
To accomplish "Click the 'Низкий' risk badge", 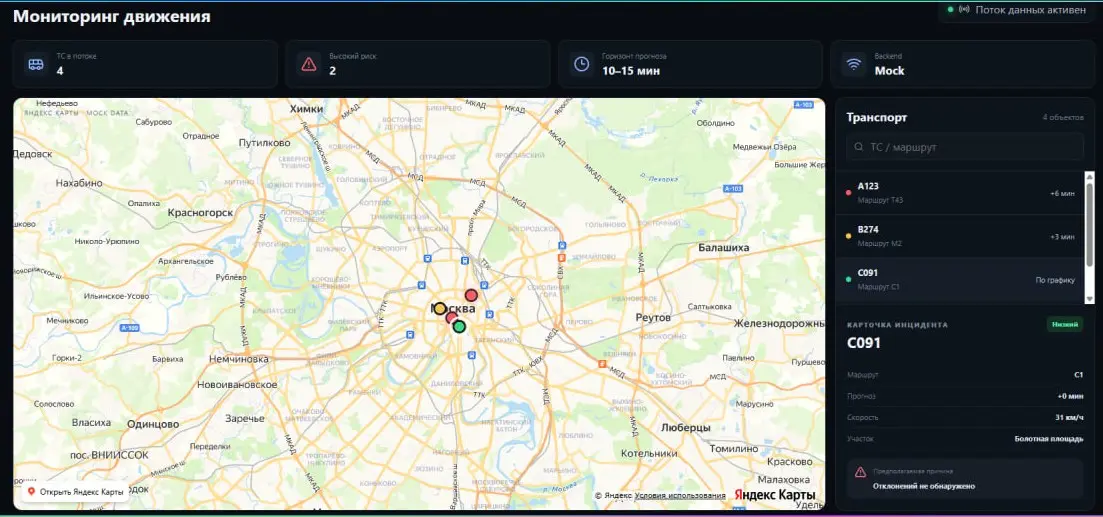I will pos(1064,324).
